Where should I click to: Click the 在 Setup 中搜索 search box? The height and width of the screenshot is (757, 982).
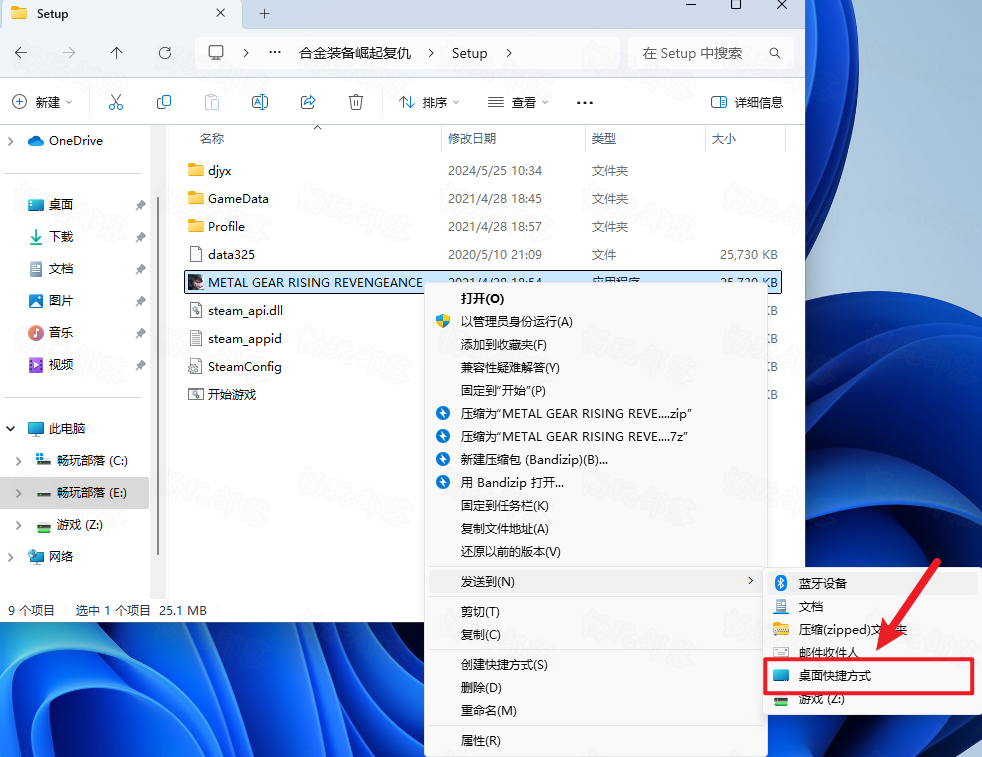click(x=710, y=53)
